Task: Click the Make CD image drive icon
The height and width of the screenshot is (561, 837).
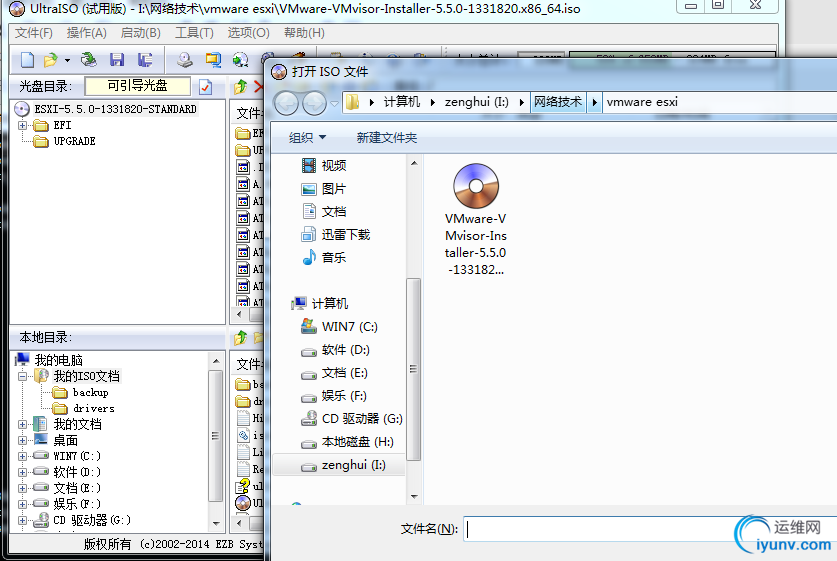Action: click(185, 60)
